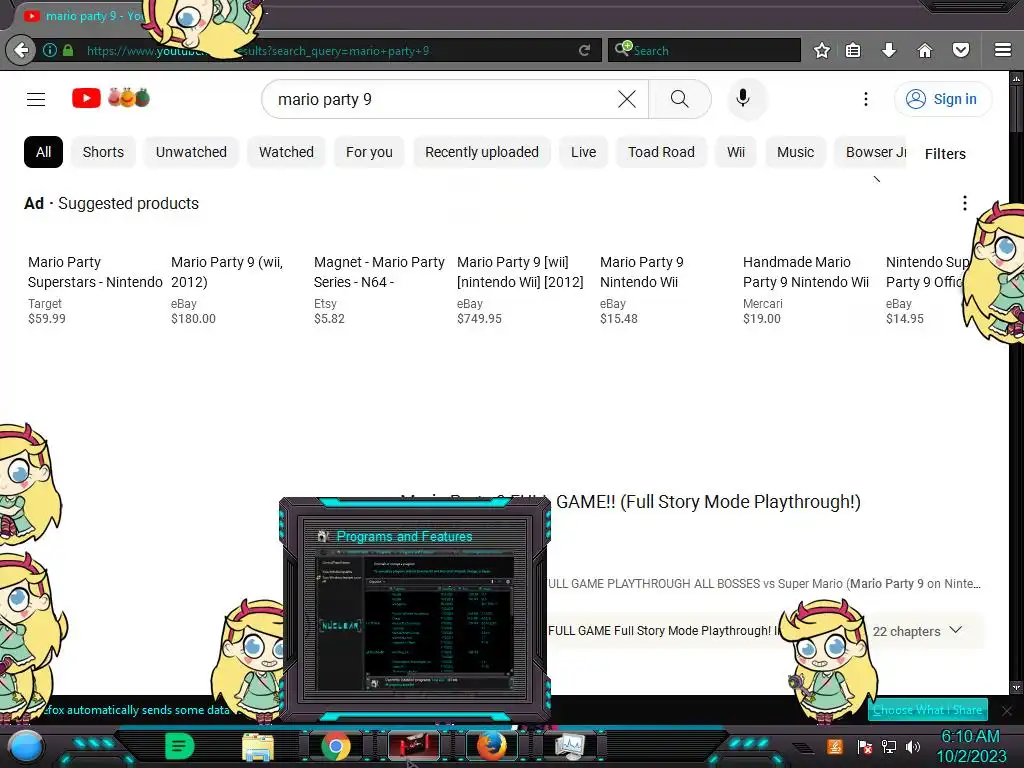1024x768 pixels.
Task: Select the All filter chip
Action: [44, 152]
